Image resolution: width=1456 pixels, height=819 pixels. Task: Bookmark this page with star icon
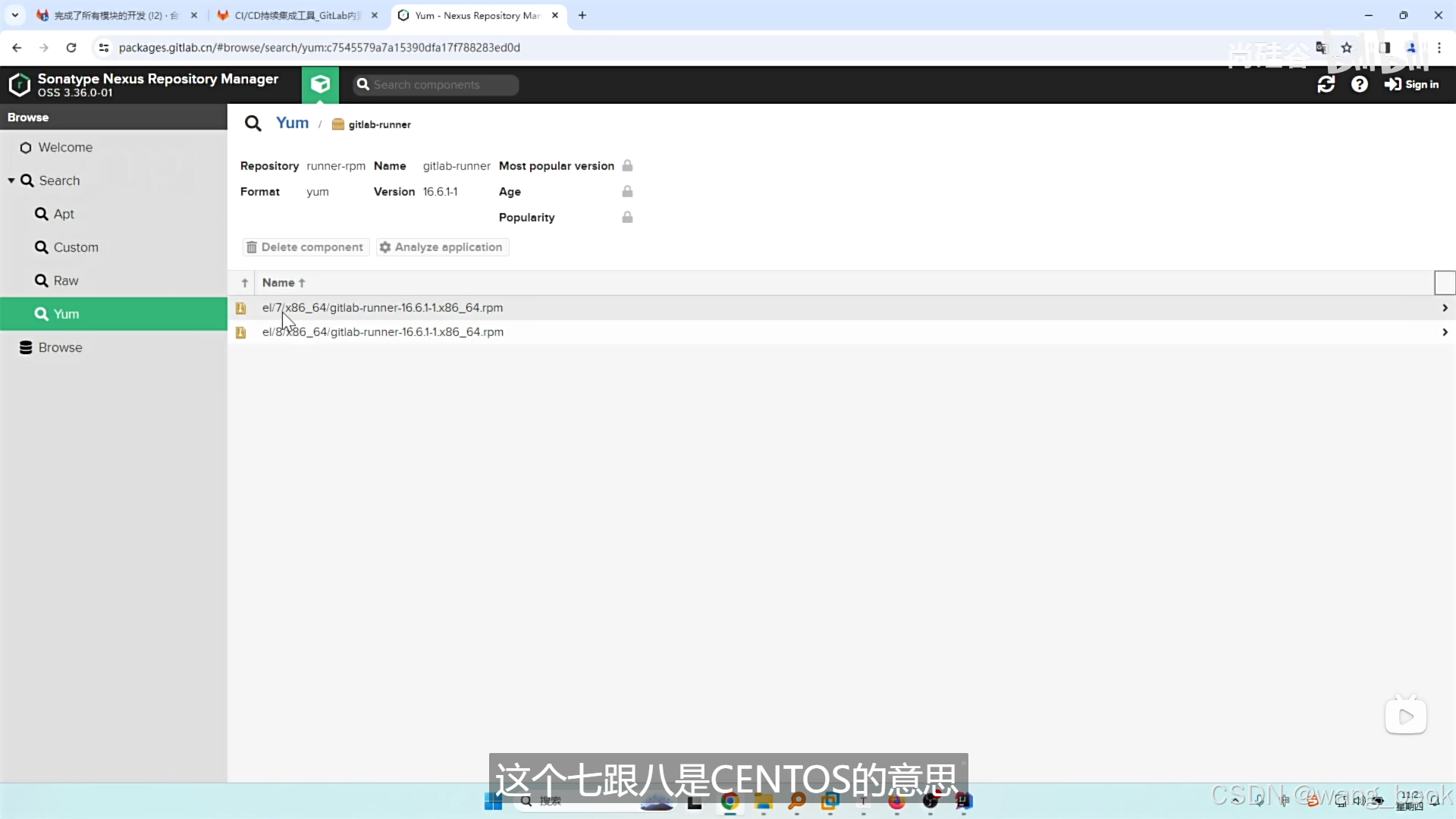[x=1347, y=48]
